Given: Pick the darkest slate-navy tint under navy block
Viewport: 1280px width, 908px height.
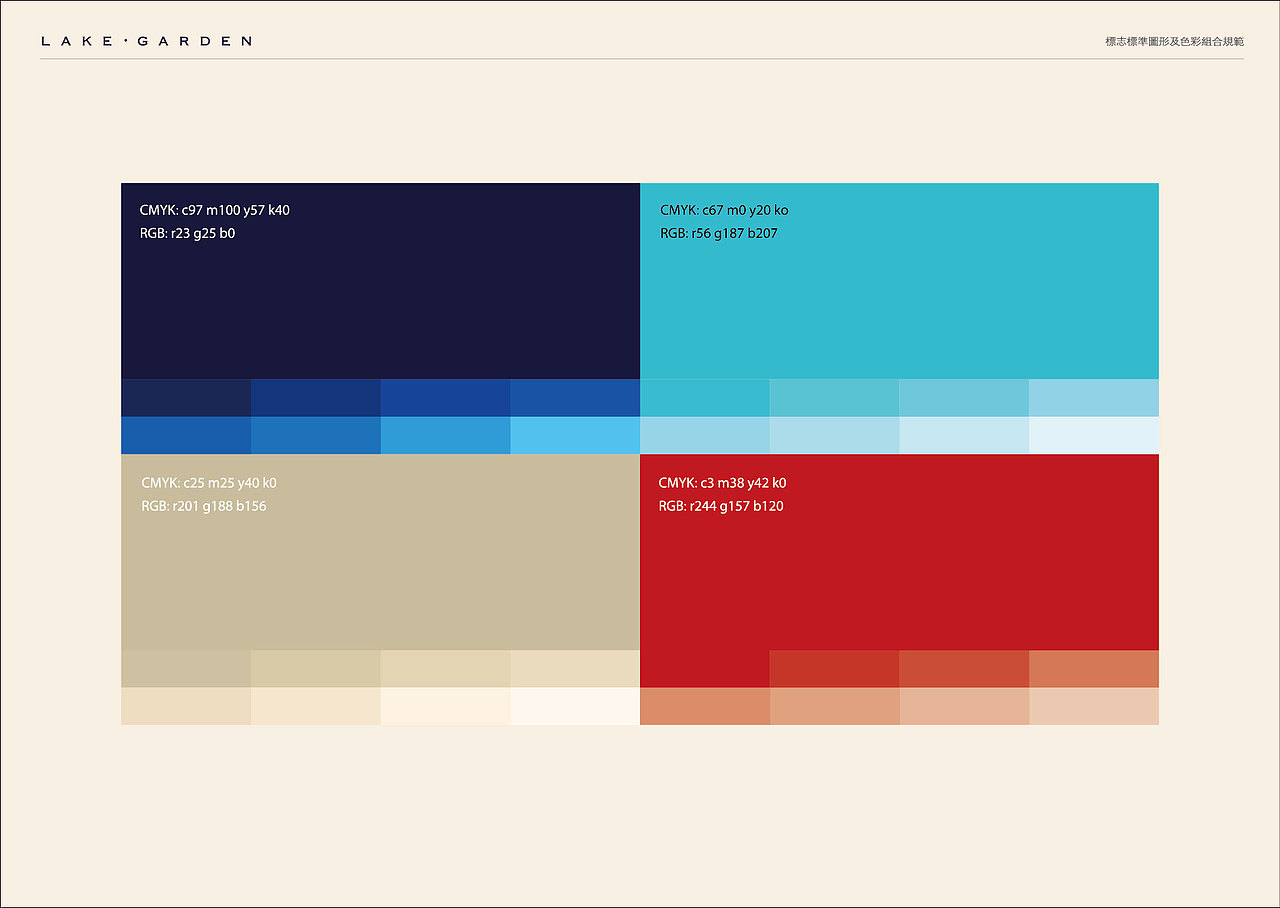Looking at the screenshot, I should point(186,398).
